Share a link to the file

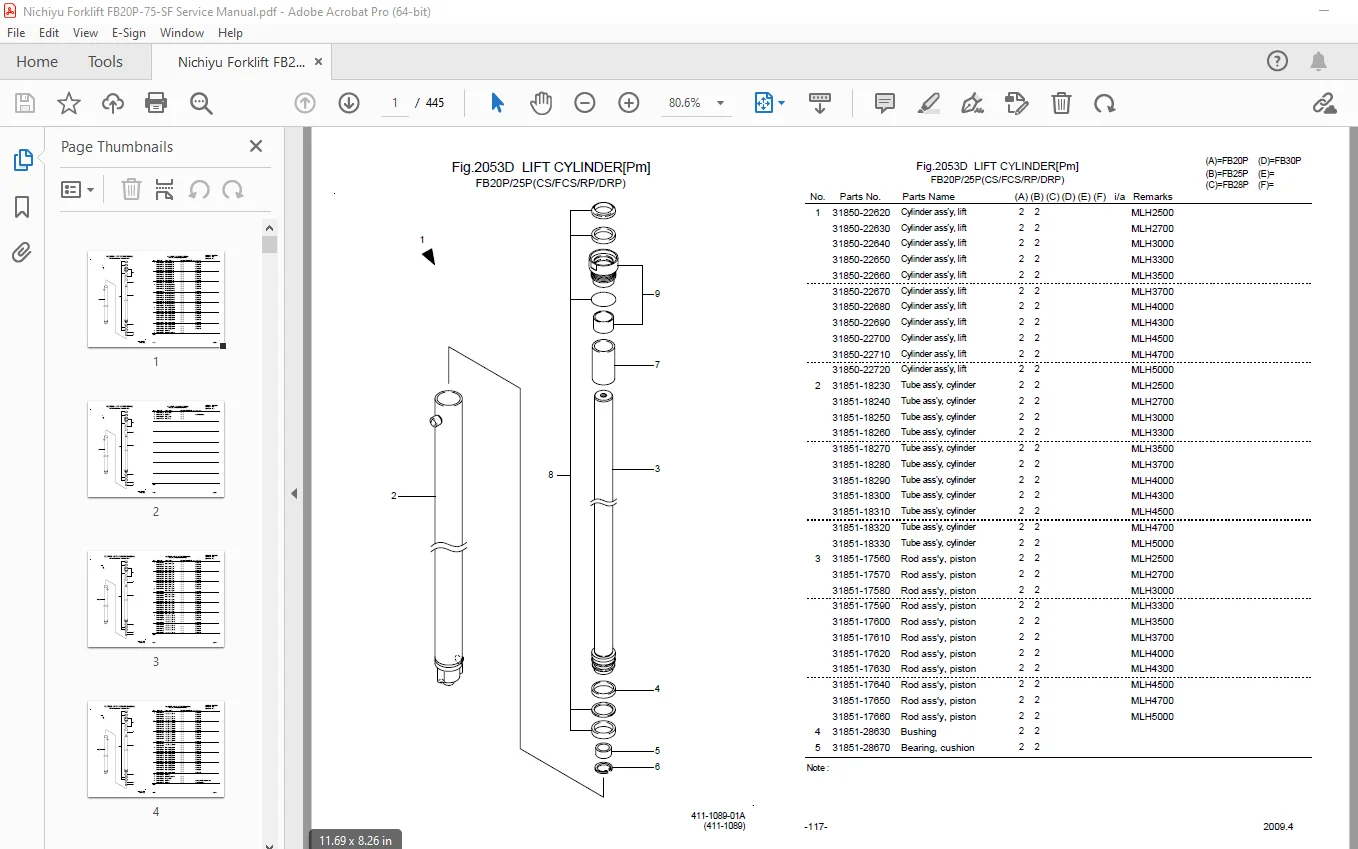coord(1325,103)
